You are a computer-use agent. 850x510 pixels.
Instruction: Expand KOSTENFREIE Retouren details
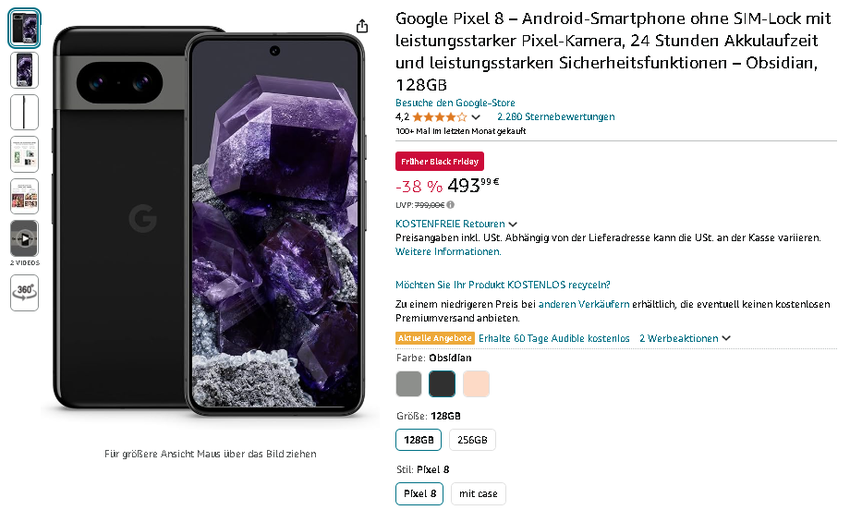pos(513,224)
